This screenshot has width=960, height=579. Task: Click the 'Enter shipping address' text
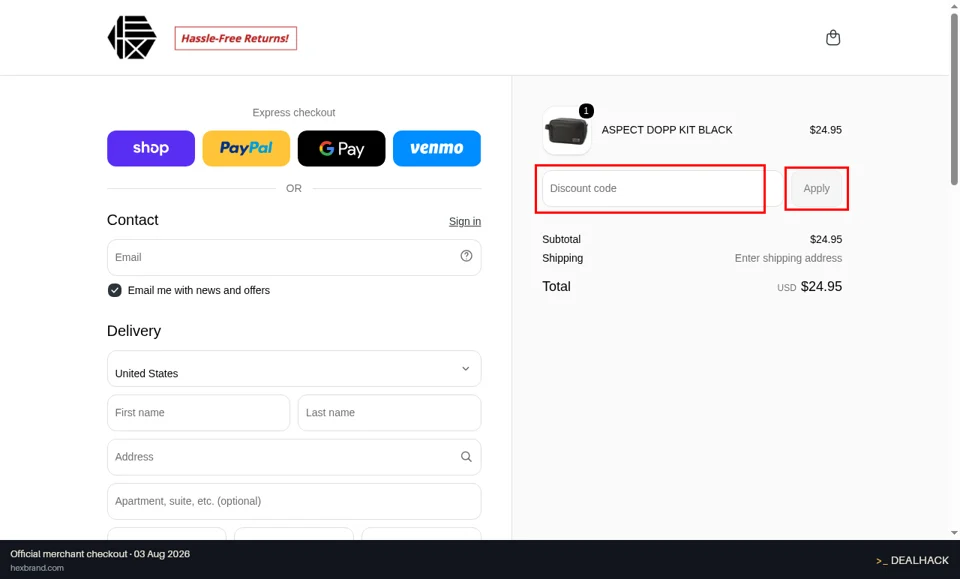tap(788, 258)
